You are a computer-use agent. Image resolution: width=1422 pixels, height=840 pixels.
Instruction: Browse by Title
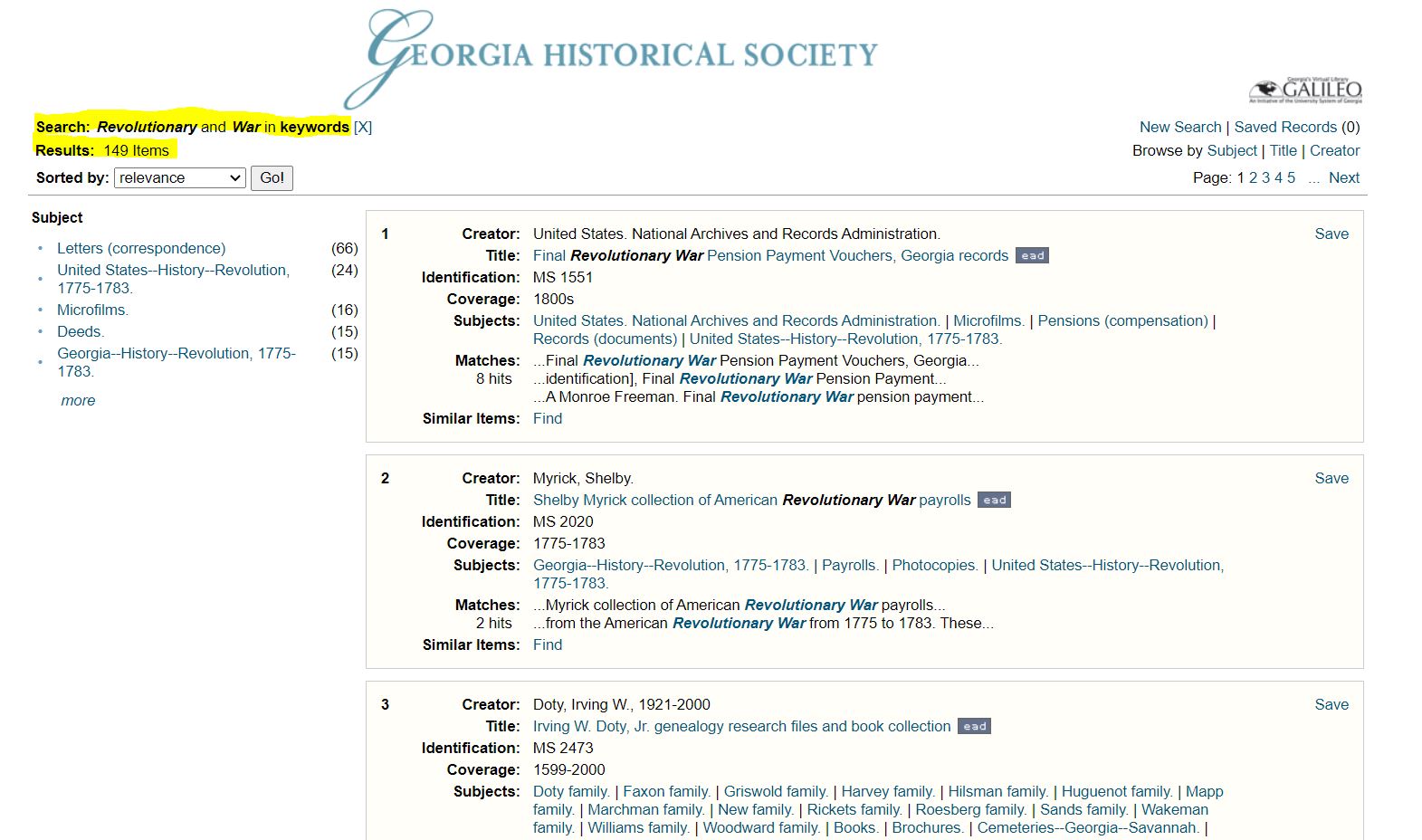pyautogui.click(x=1283, y=150)
